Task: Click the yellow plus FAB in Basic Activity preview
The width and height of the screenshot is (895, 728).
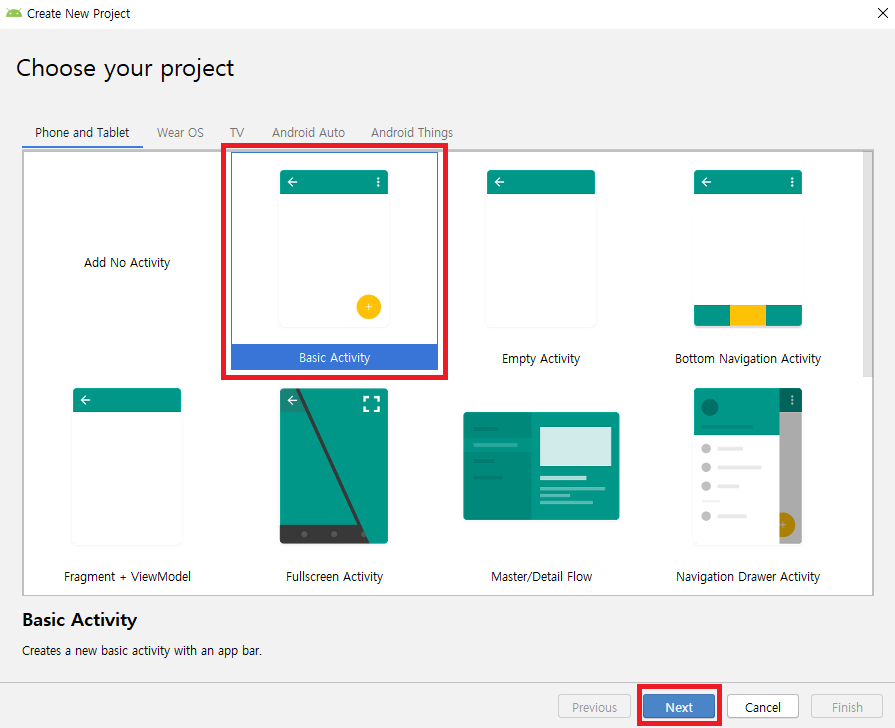Action: [x=369, y=307]
